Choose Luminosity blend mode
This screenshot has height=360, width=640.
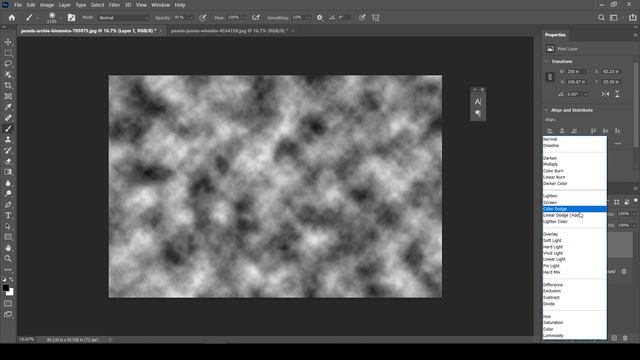(574, 336)
